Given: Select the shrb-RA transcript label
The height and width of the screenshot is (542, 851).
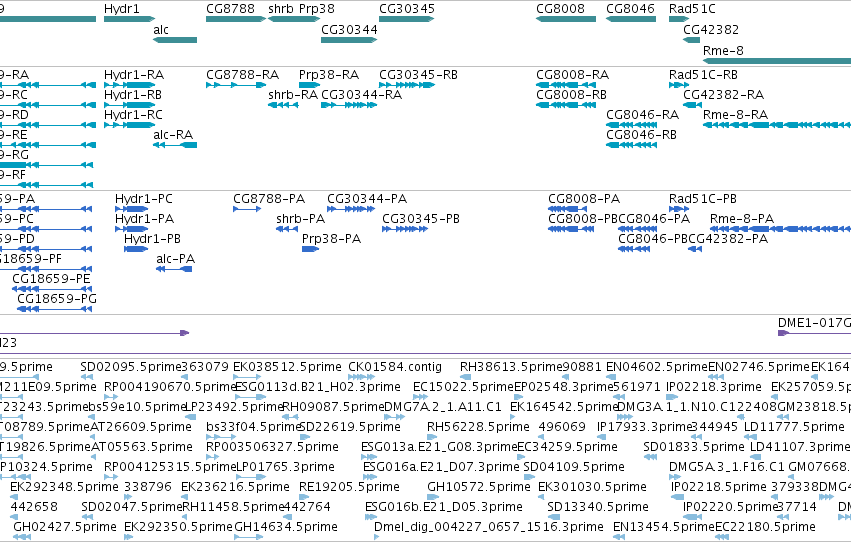Looking at the screenshot, I should point(293,94).
